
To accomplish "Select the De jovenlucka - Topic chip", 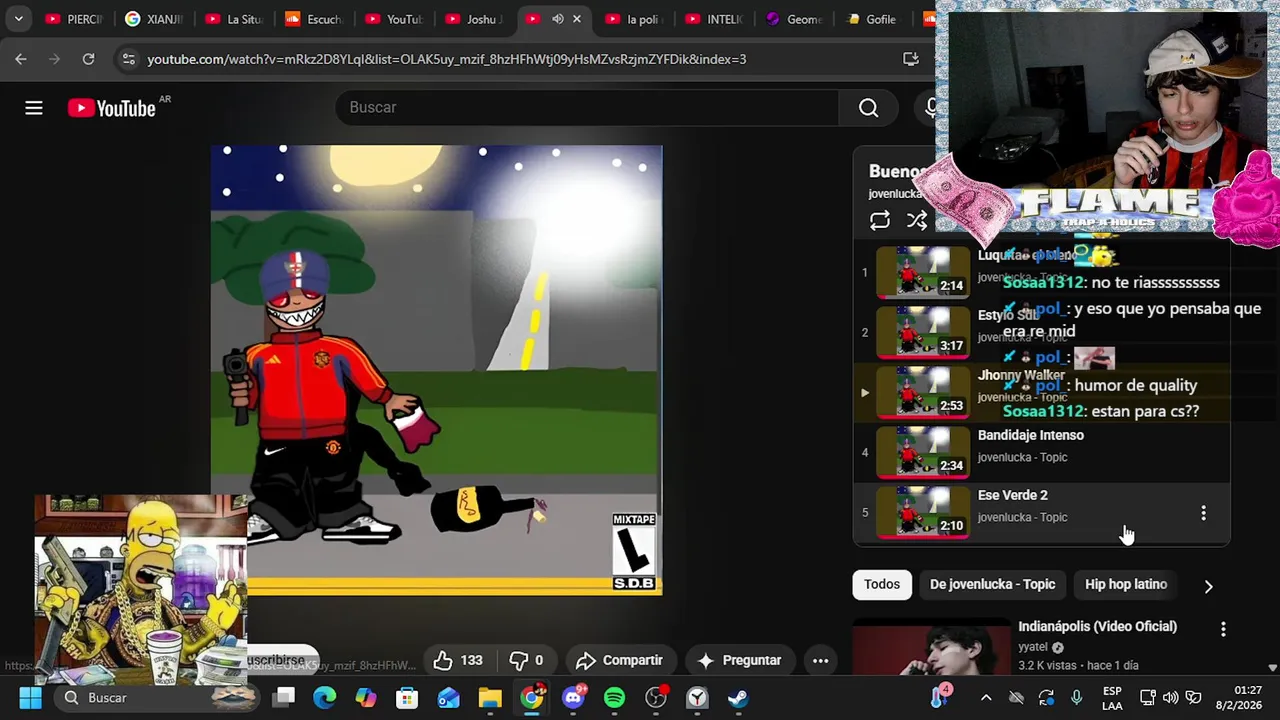I will 992,584.
